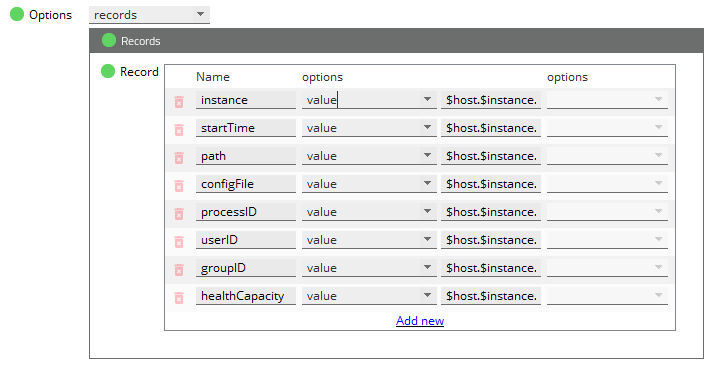Edit the startTime name field
Image resolution: width=717 pixels, height=368 pixels.
point(246,128)
